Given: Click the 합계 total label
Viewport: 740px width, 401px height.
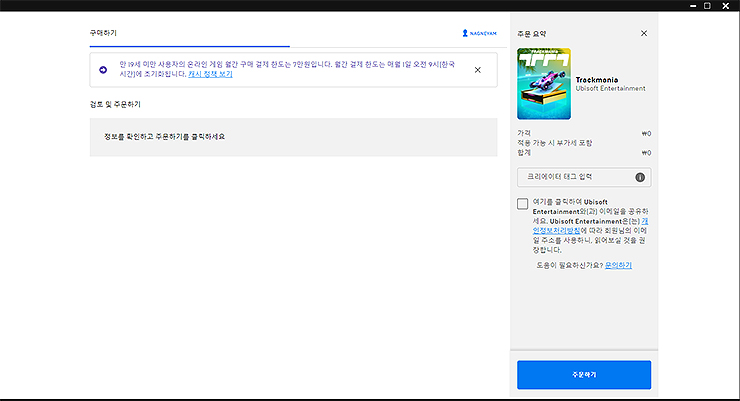Looking at the screenshot, I should click(x=524, y=153).
